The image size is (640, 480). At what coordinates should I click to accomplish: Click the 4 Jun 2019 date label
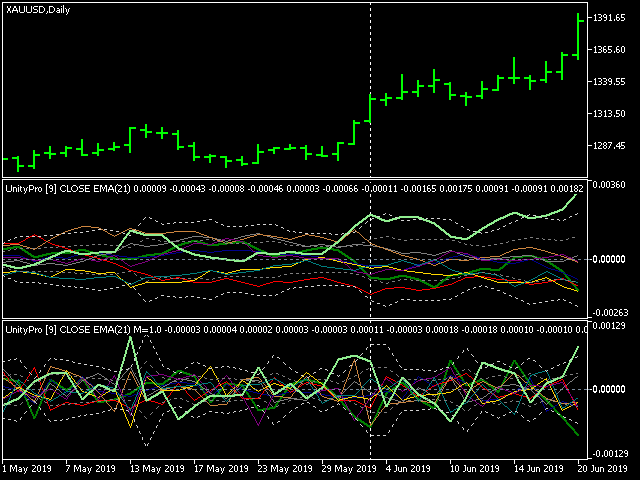pos(407,468)
